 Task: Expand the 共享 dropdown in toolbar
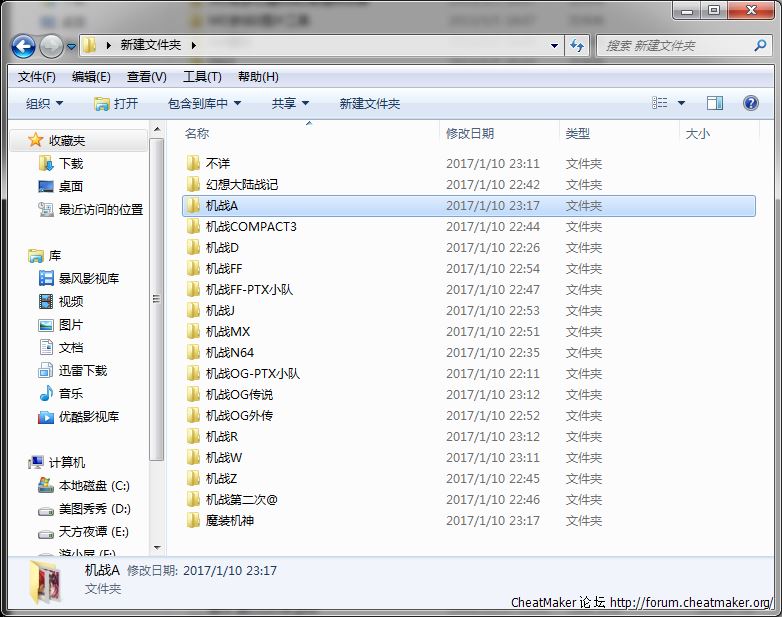[x=290, y=103]
